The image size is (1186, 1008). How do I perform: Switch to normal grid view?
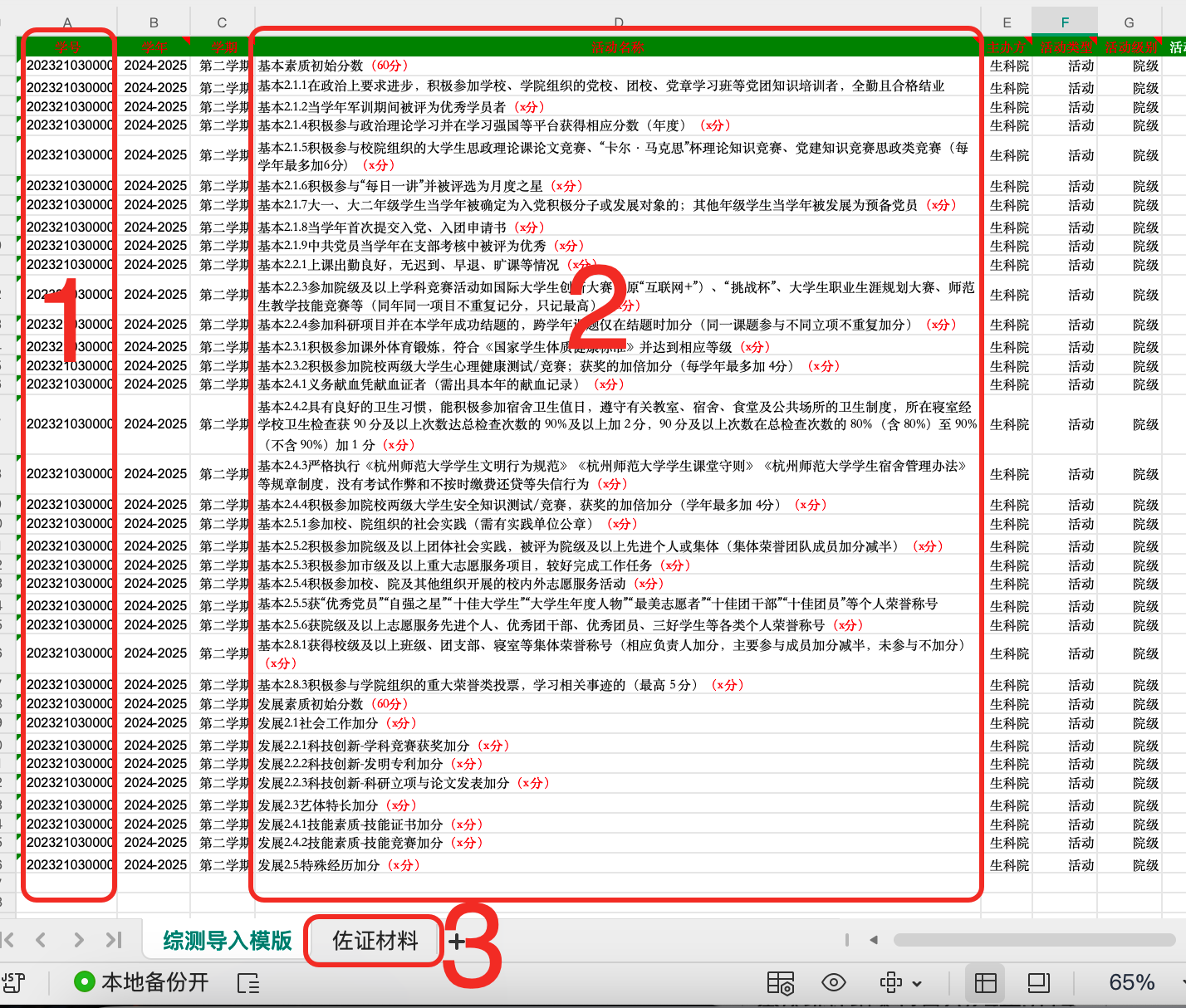pyautogui.click(x=986, y=983)
